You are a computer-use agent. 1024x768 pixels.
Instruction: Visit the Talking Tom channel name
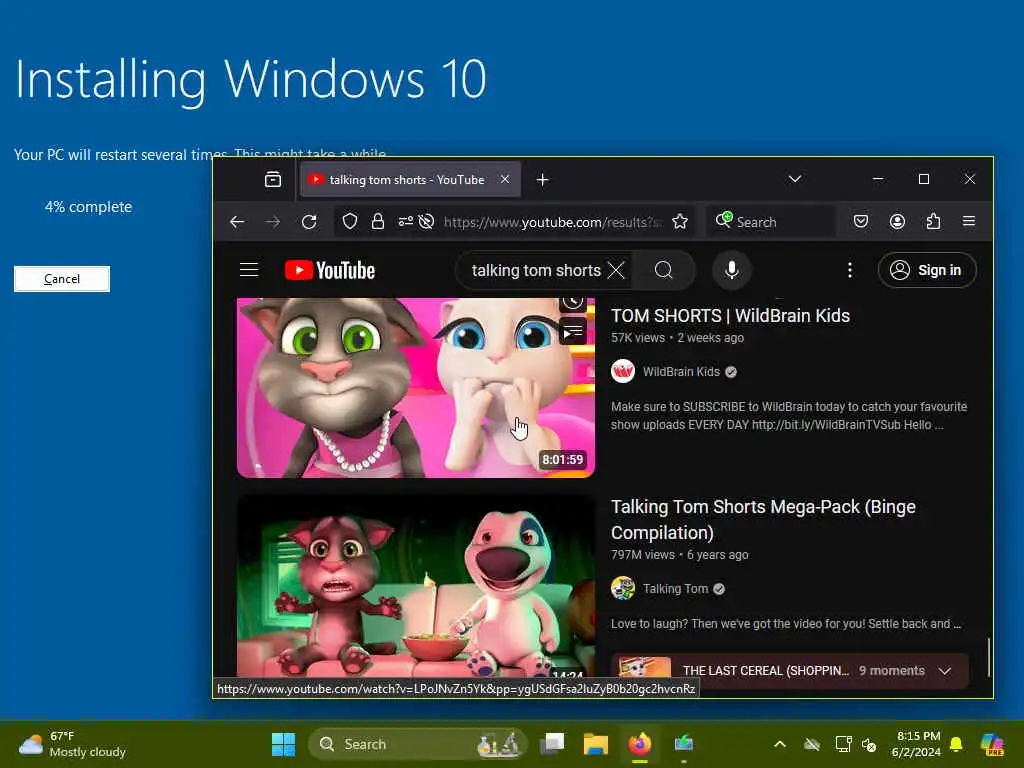click(675, 588)
